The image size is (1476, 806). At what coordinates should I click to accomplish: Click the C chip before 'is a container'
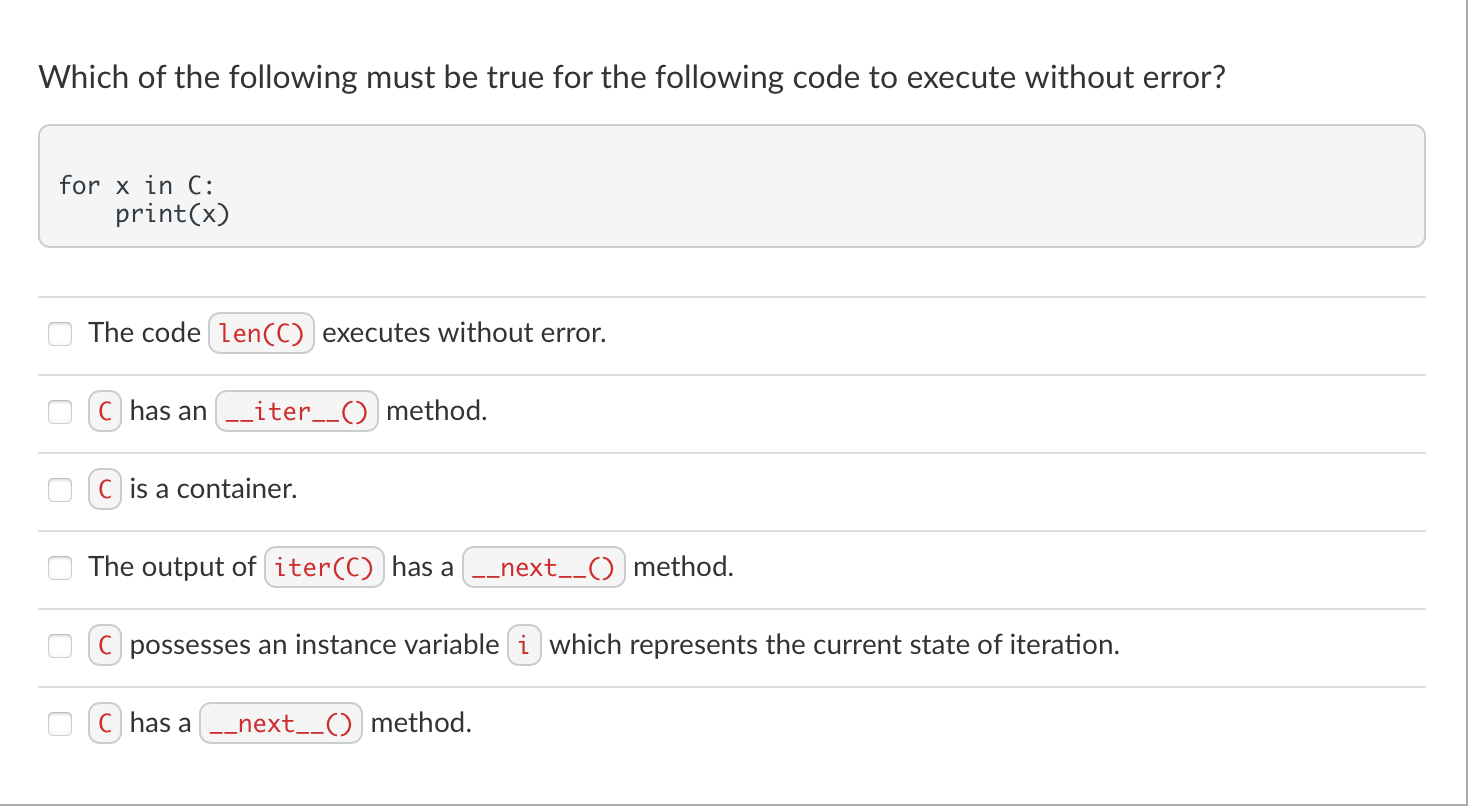105,489
